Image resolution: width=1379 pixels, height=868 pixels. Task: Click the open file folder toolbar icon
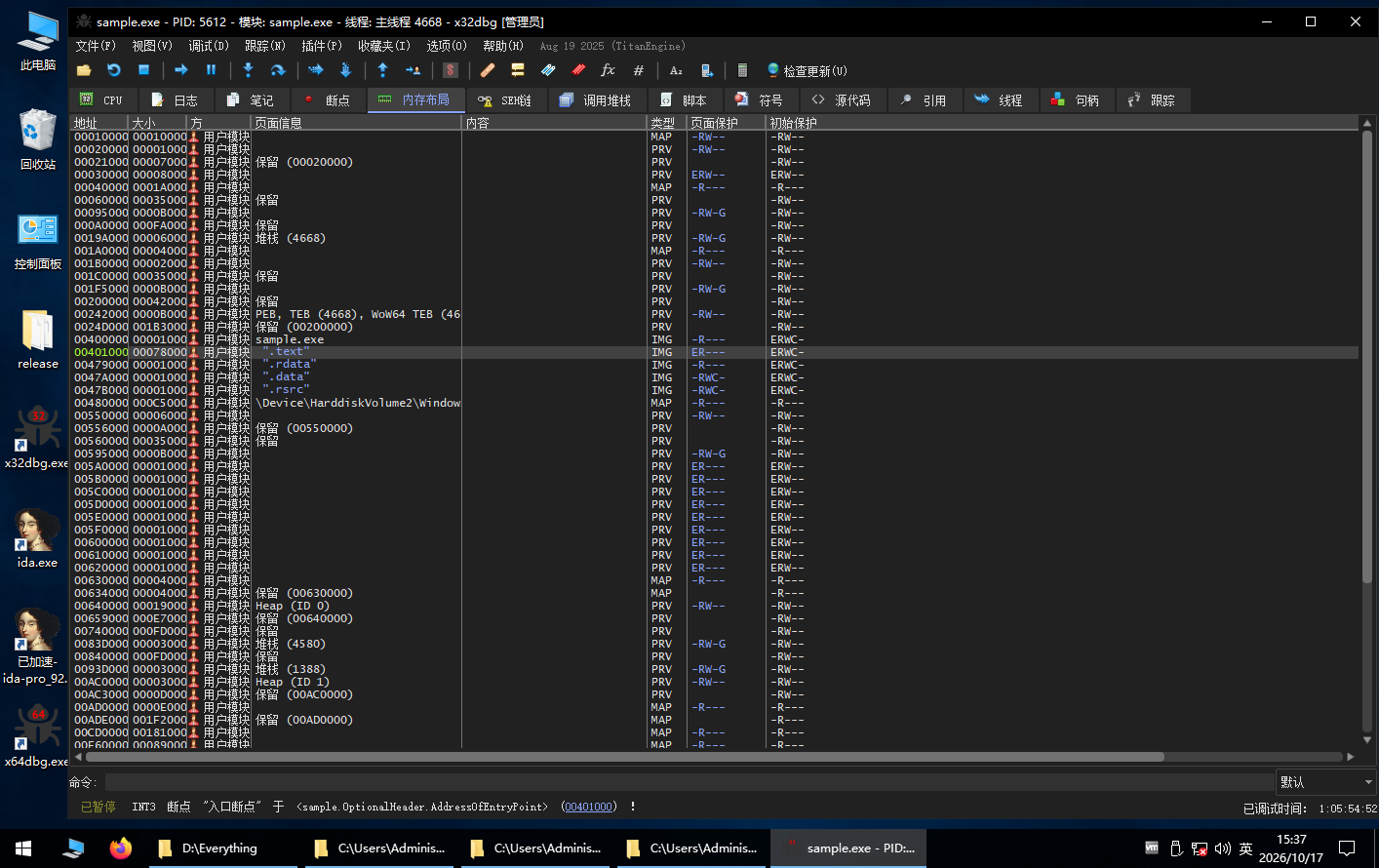(84, 70)
